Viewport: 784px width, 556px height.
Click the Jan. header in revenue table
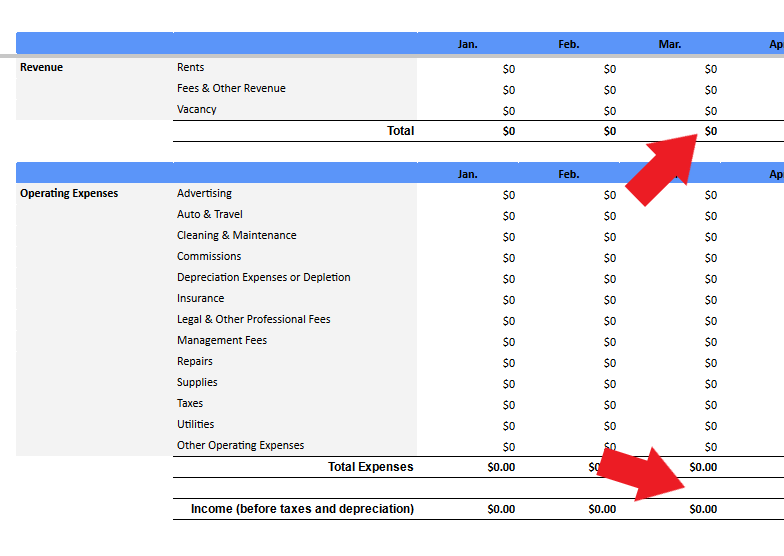point(468,44)
